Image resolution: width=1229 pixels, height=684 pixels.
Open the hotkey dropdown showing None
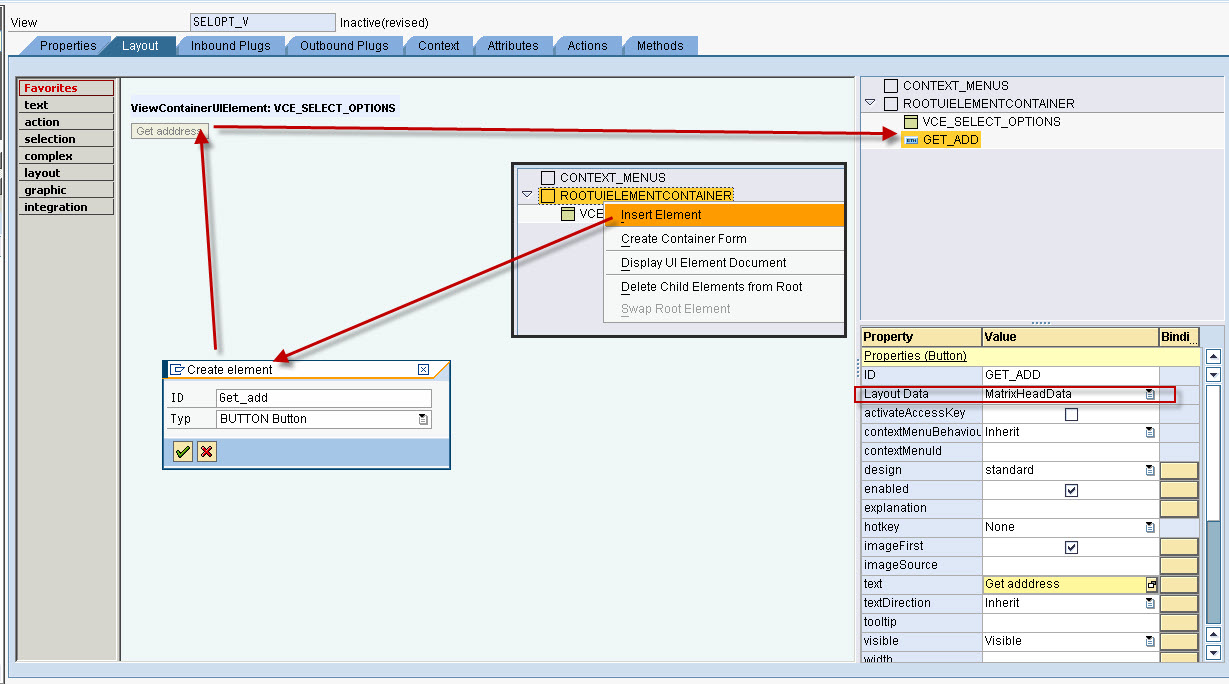point(1150,527)
